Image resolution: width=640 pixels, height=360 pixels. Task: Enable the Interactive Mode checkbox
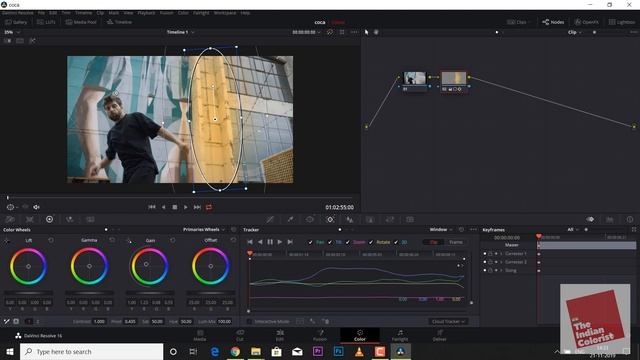(x=249, y=322)
